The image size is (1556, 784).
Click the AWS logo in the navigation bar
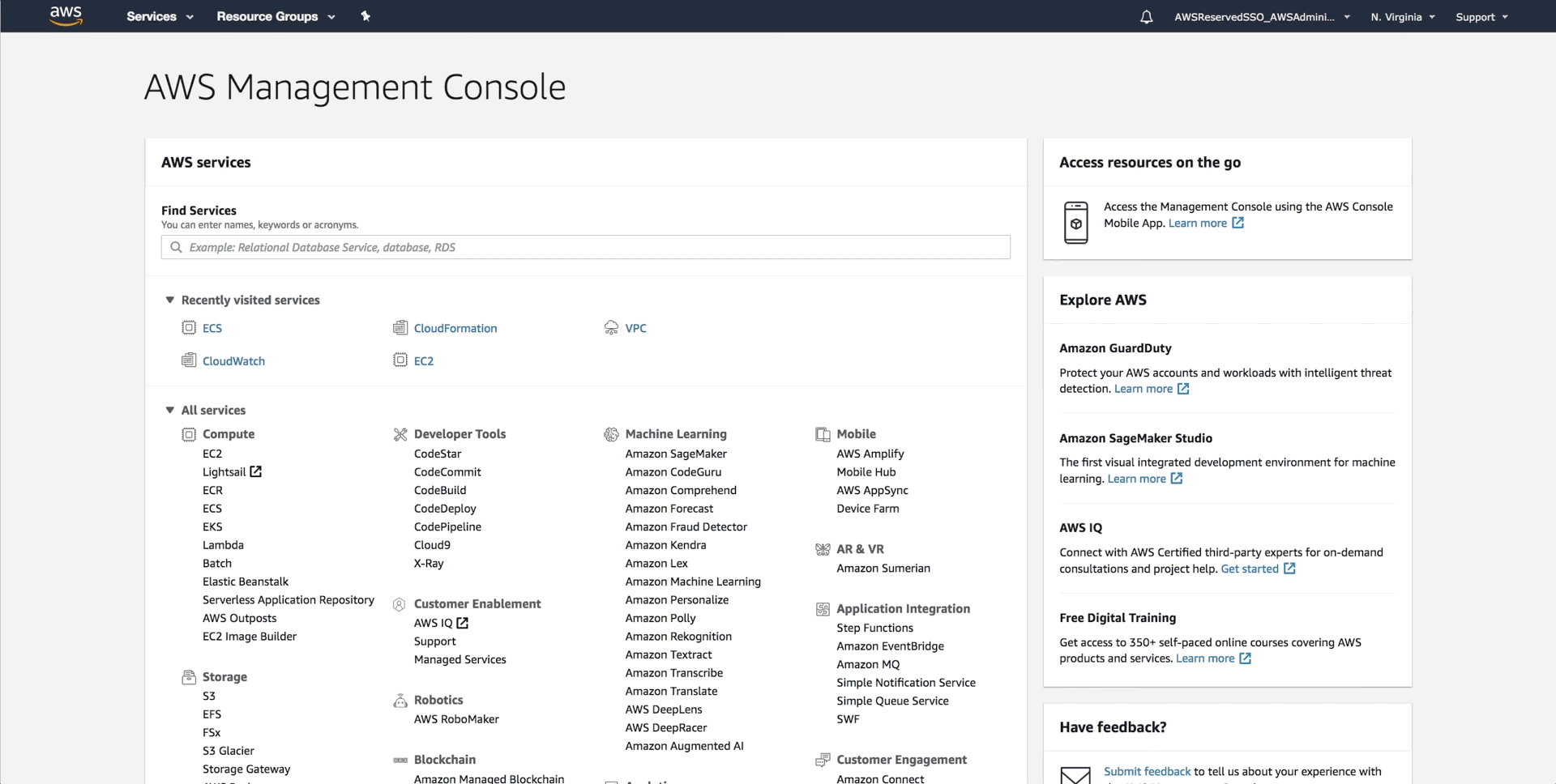(x=66, y=16)
